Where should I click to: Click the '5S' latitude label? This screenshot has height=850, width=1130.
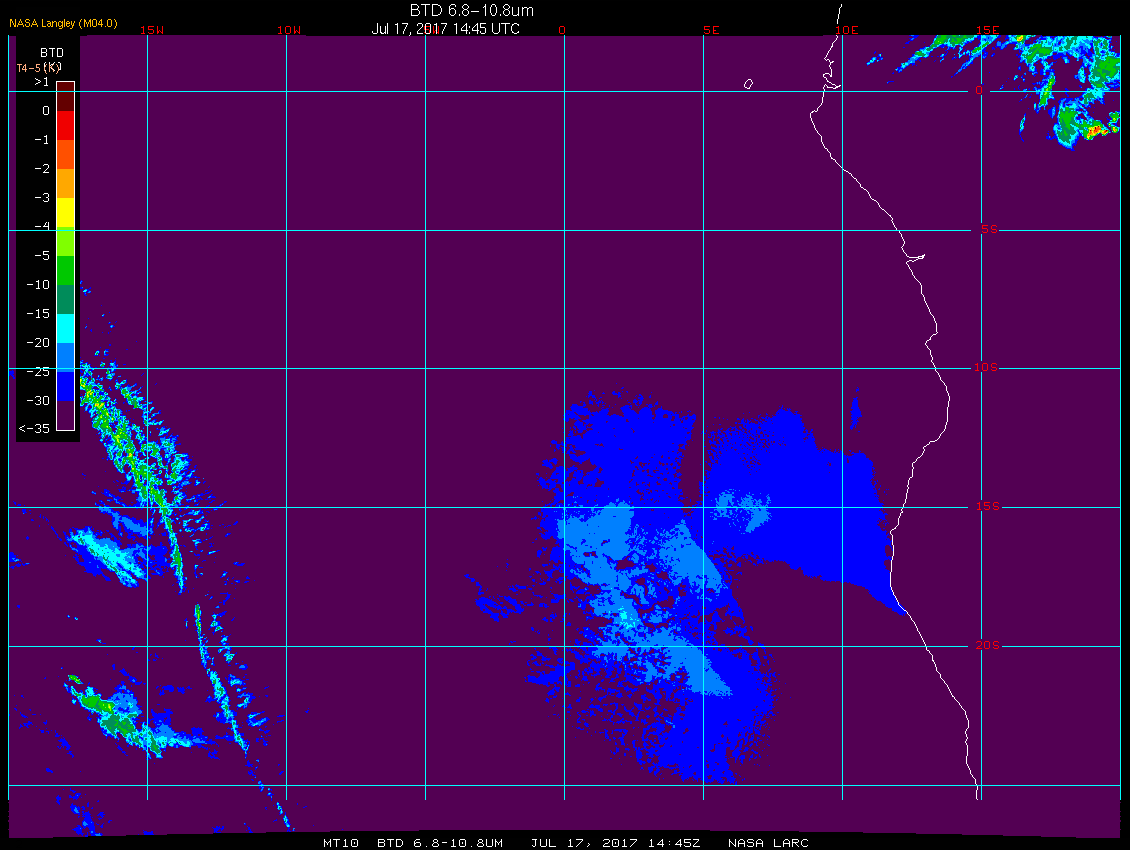pyautogui.click(x=989, y=229)
